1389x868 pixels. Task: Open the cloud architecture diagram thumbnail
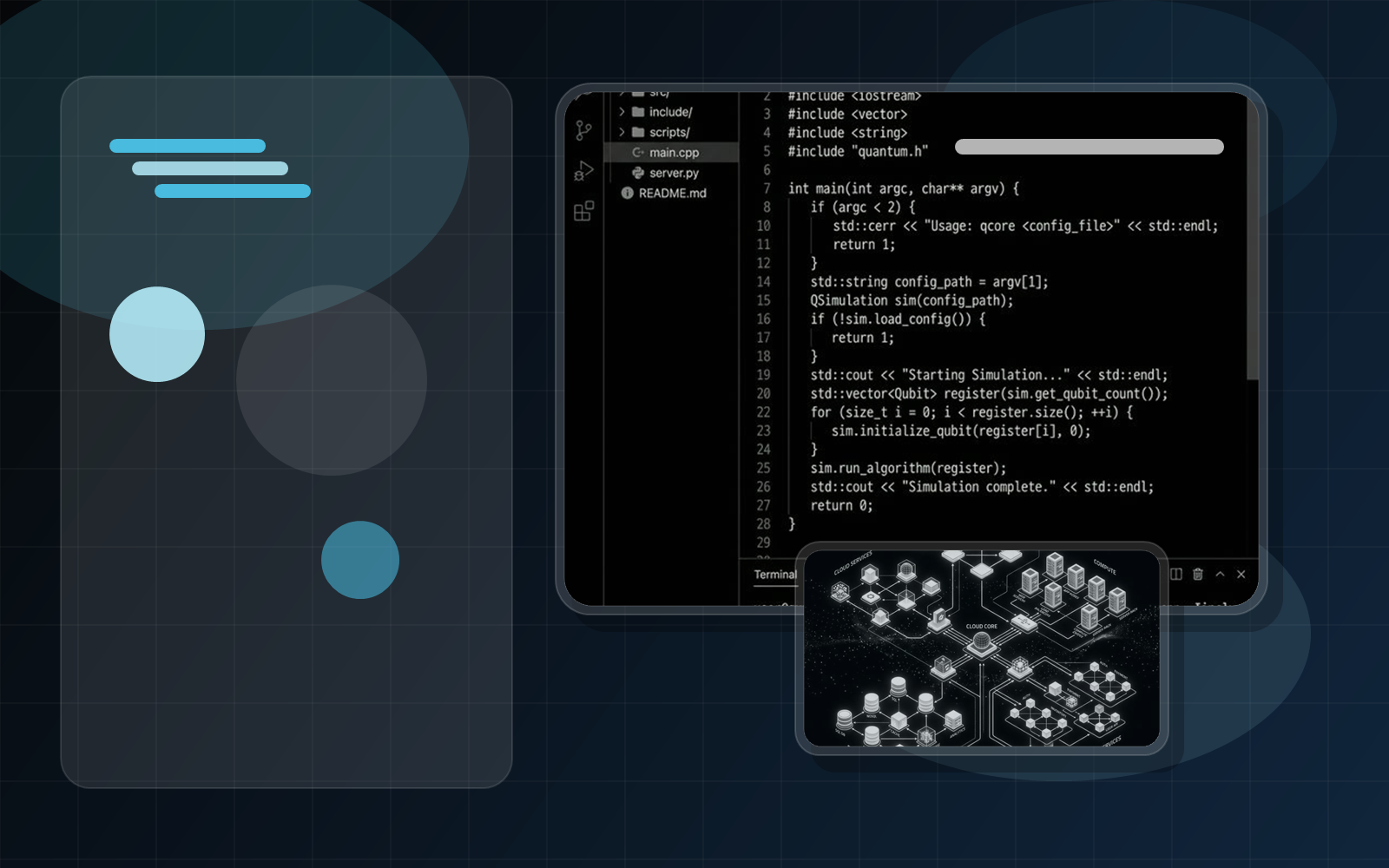(982, 648)
